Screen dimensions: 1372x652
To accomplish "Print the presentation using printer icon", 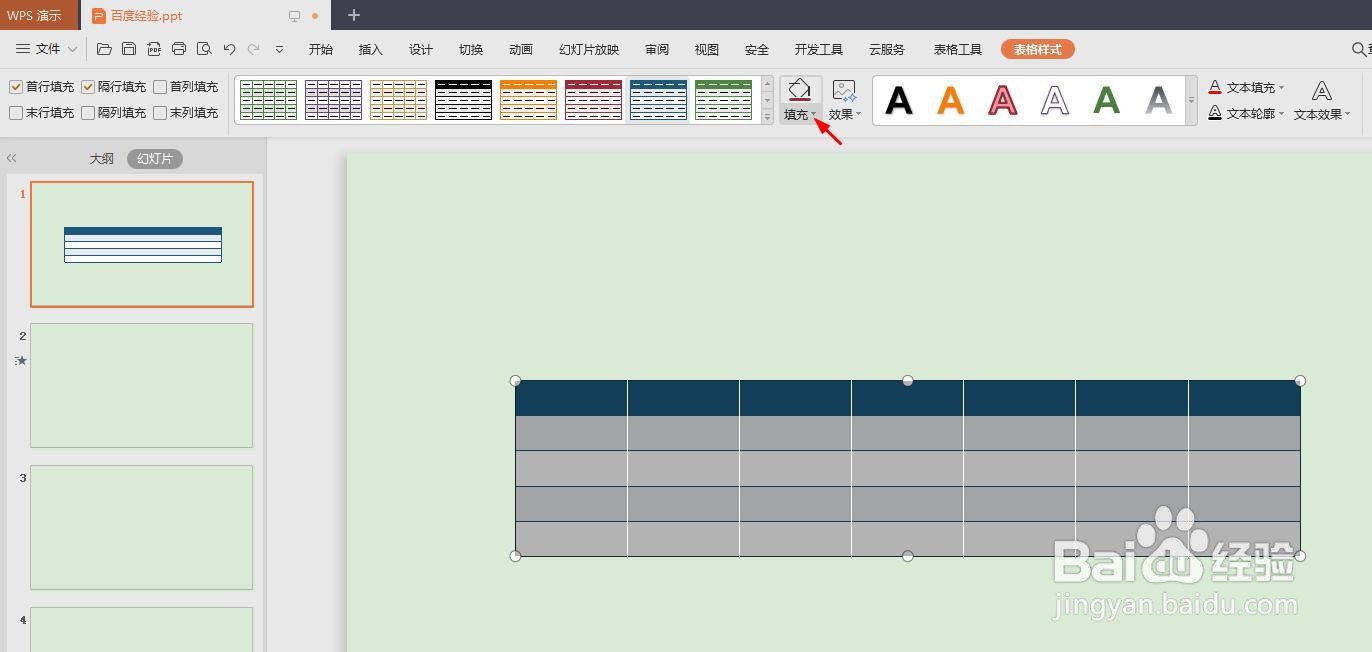I will pos(179,49).
